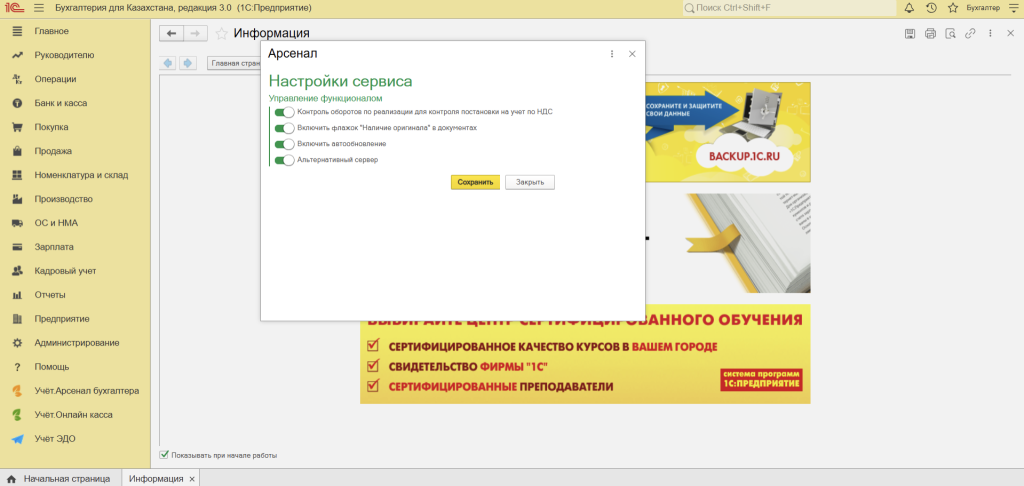
Task: Open the history clock icon
Action: click(x=931, y=8)
